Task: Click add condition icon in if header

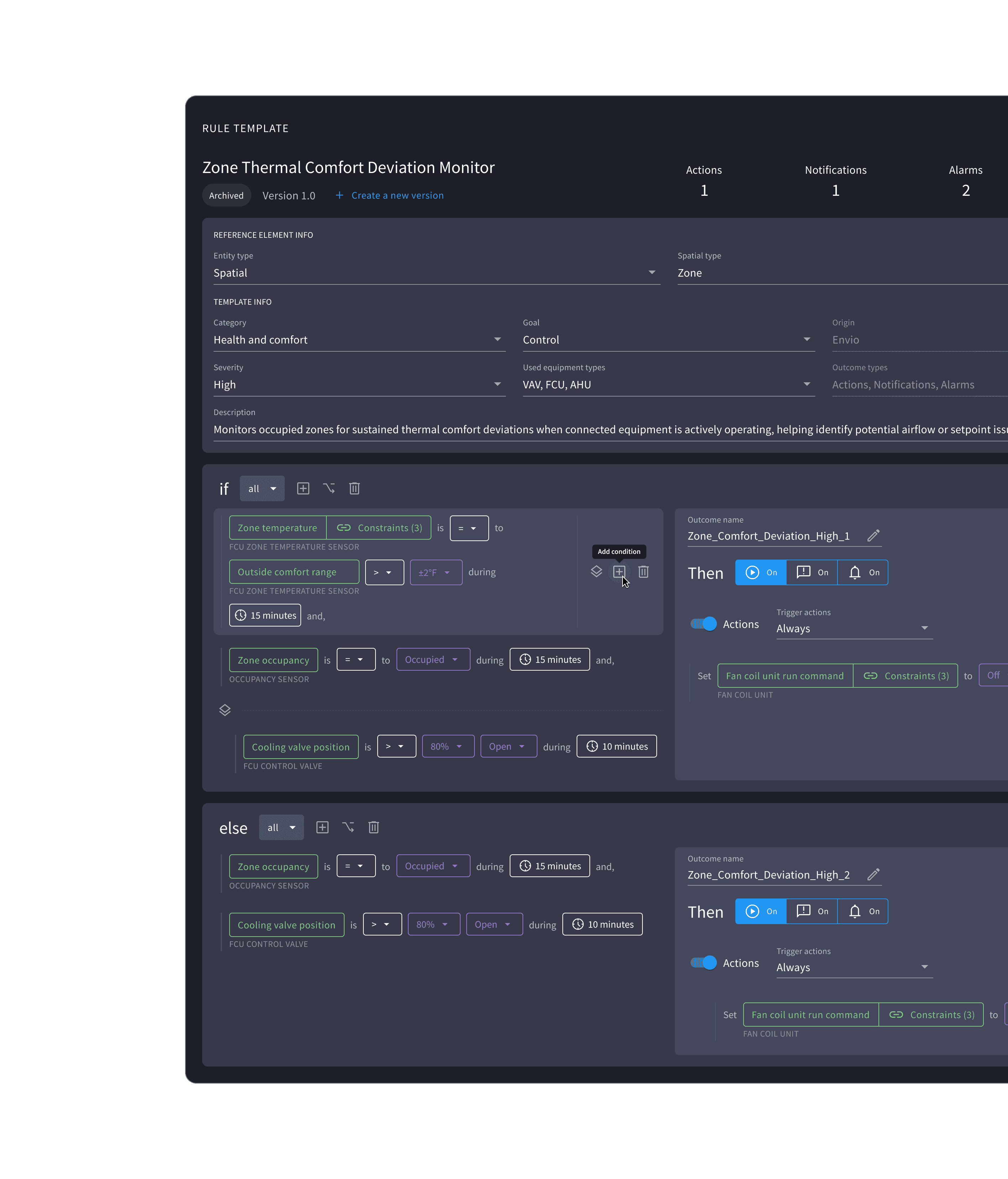Action: click(303, 488)
